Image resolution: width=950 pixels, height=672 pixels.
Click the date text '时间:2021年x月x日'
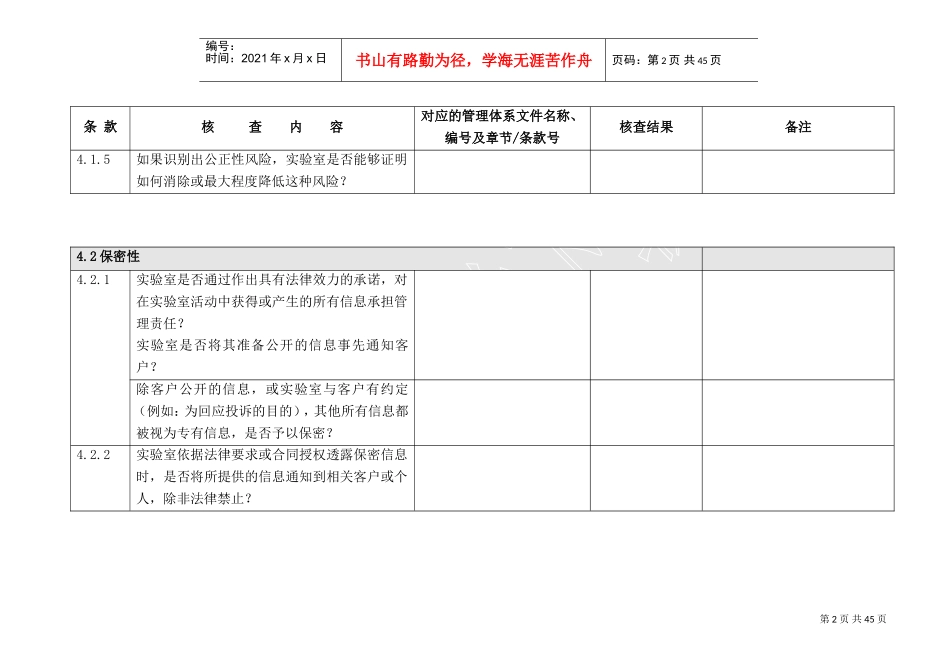click(x=266, y=58)
